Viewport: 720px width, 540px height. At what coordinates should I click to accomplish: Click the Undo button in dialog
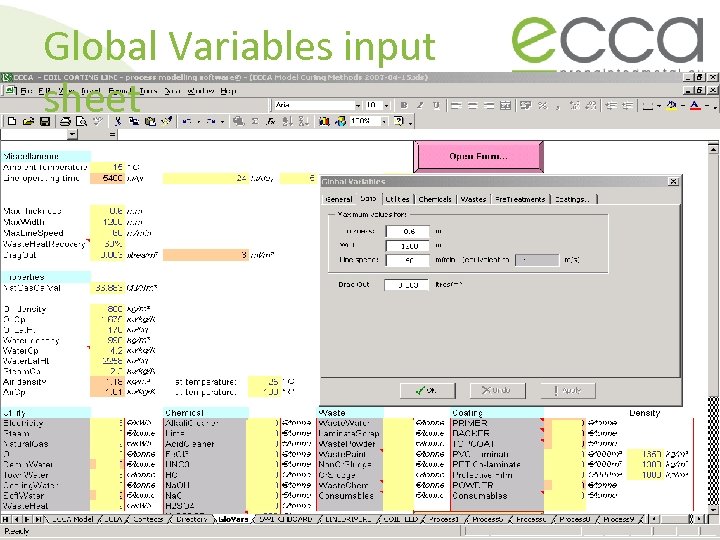(x=497, y=390)
